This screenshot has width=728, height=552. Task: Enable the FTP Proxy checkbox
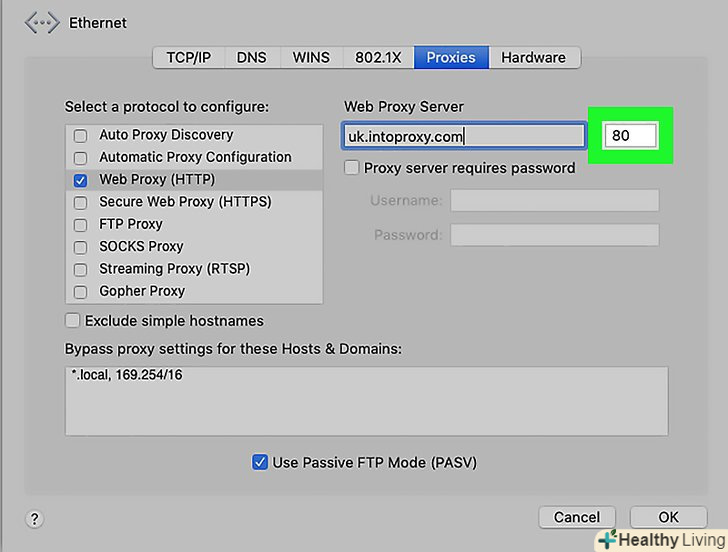[80, 225]
